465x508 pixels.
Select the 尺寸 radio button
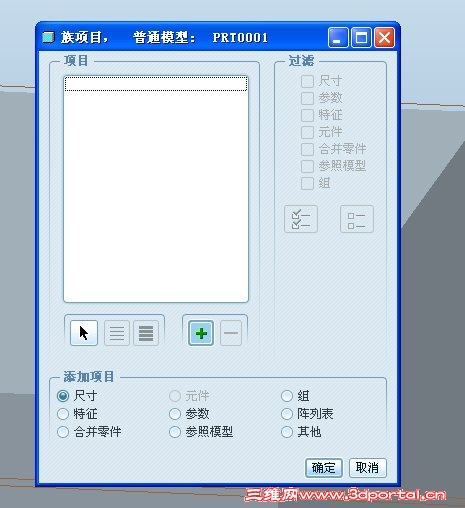[x=63, y=396]
